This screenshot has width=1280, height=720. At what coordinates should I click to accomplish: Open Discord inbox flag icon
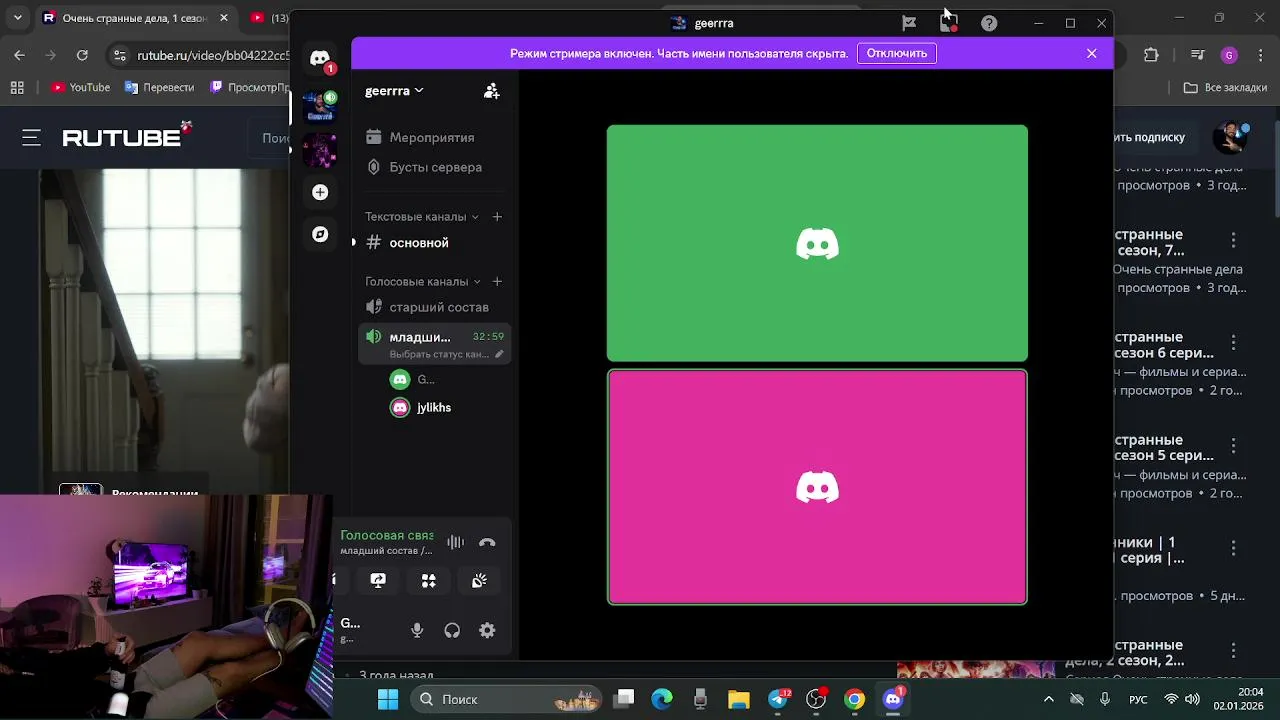[x=909, y=23]
